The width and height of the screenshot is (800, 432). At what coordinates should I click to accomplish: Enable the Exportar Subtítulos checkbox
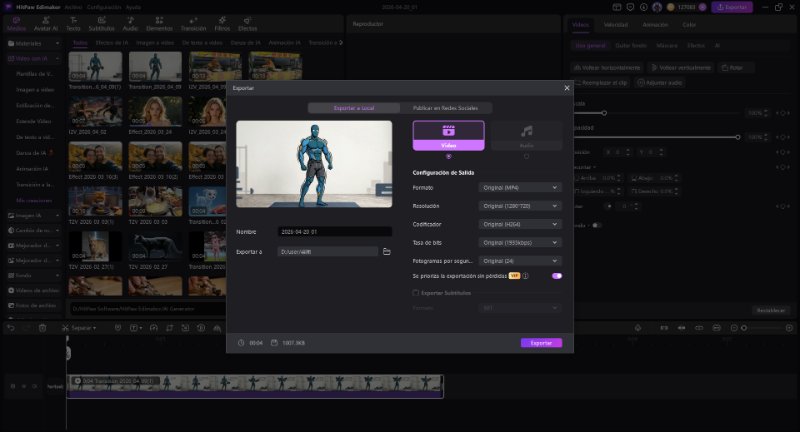416,292
